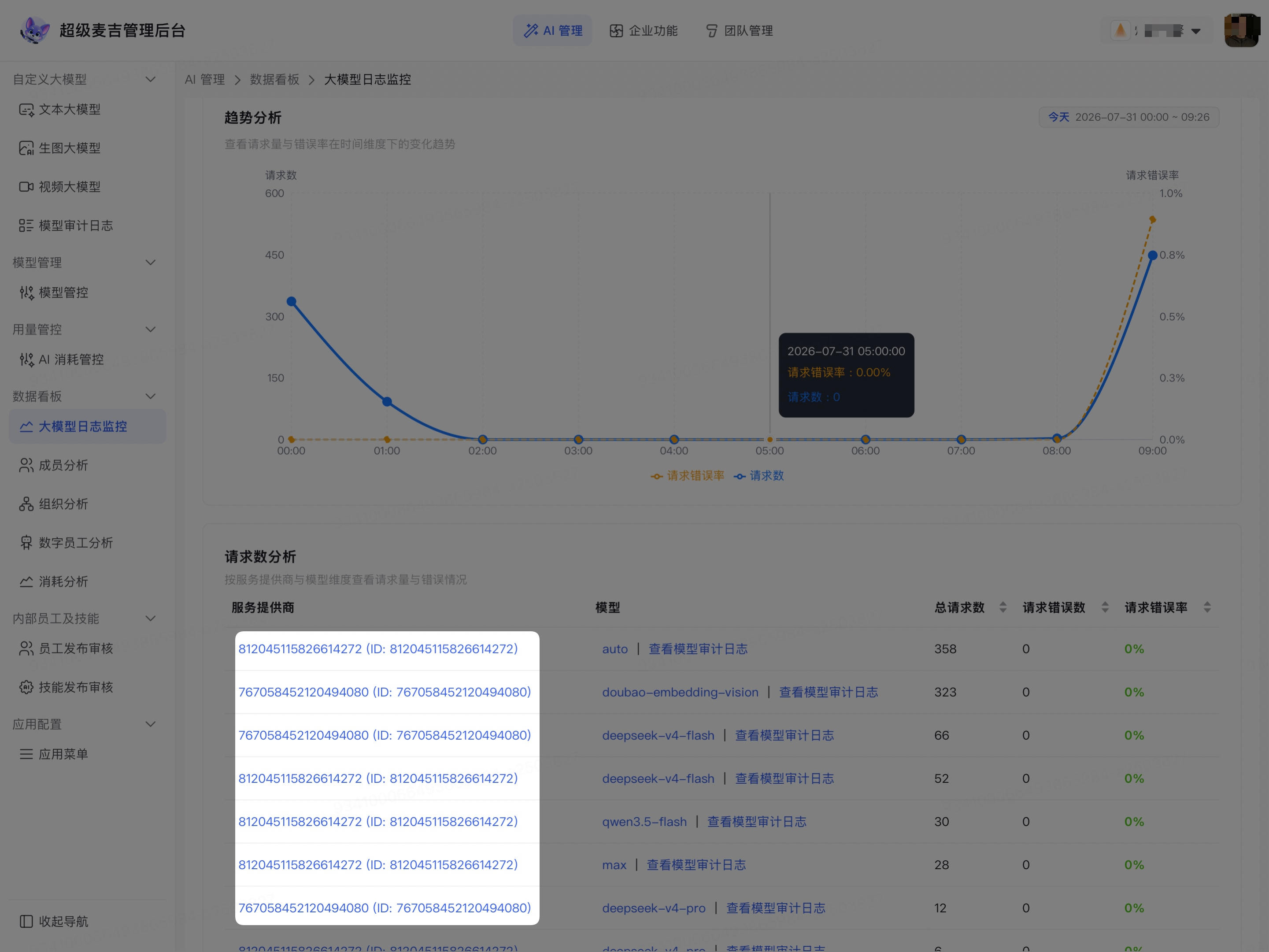Click the 收起导航 collapse panel icon
1269x952 pixels.
pos(26,921)
